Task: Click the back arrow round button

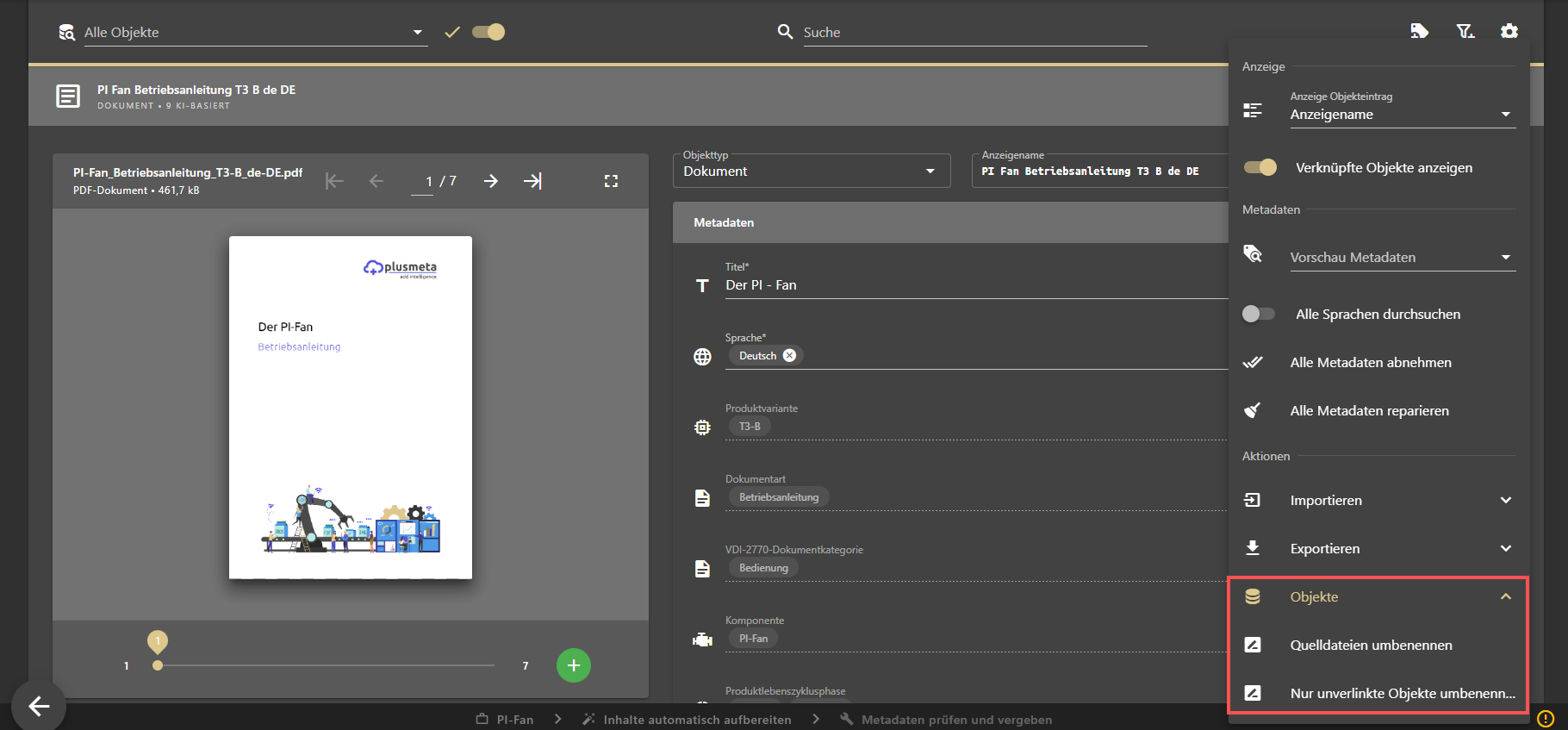Action: [39, 707]
